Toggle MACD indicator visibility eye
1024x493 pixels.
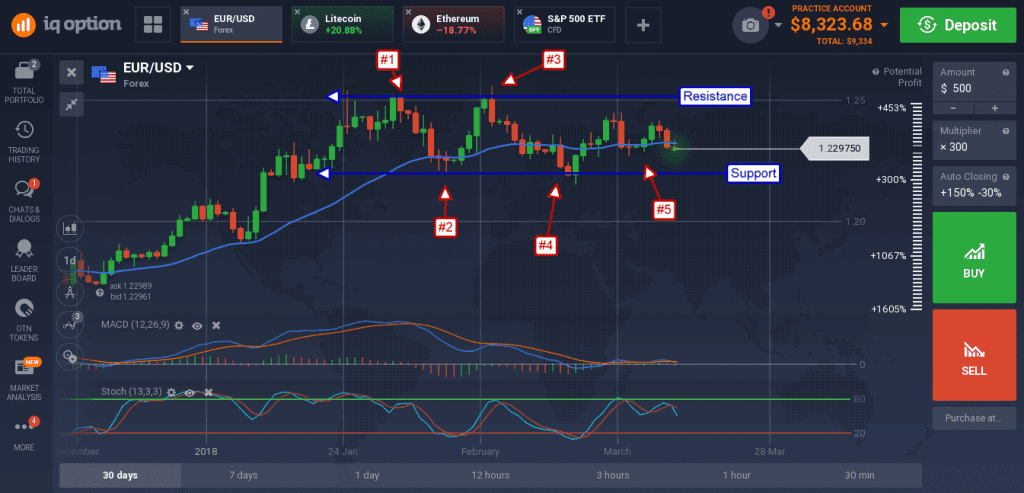tap(197, 325)
